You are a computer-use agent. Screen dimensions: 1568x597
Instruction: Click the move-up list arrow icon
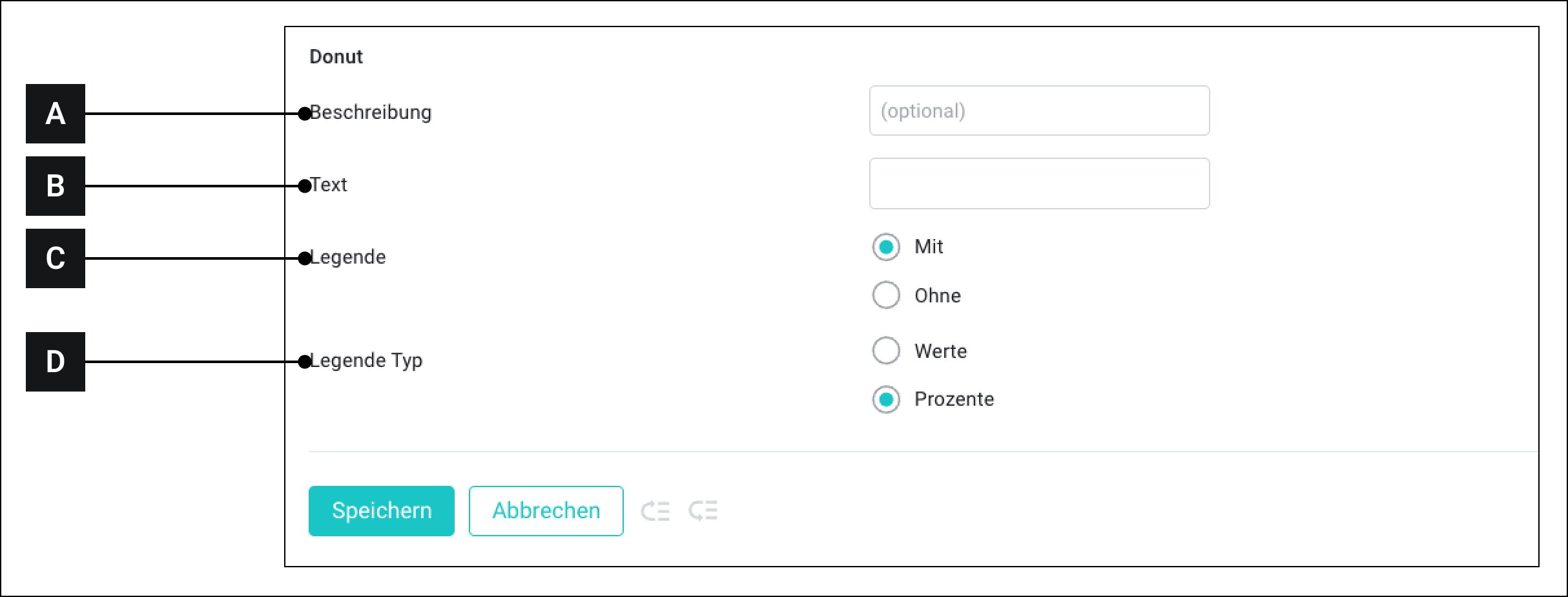click(x=655, y=511)
